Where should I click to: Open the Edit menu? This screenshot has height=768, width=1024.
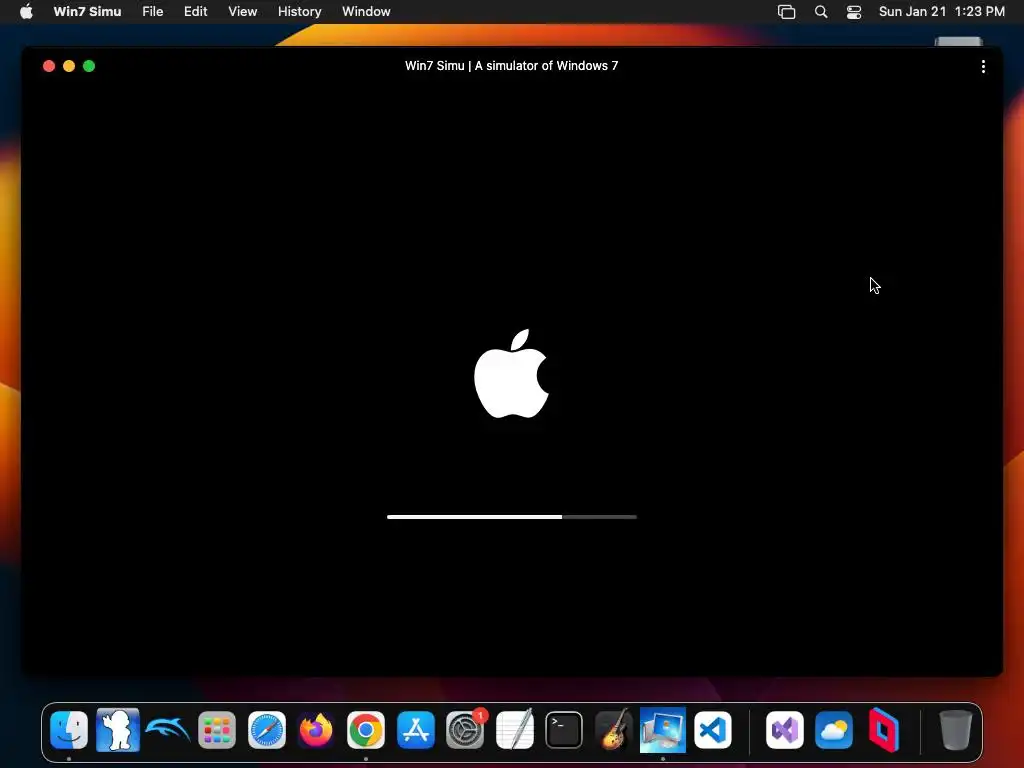tap(195, 12)
